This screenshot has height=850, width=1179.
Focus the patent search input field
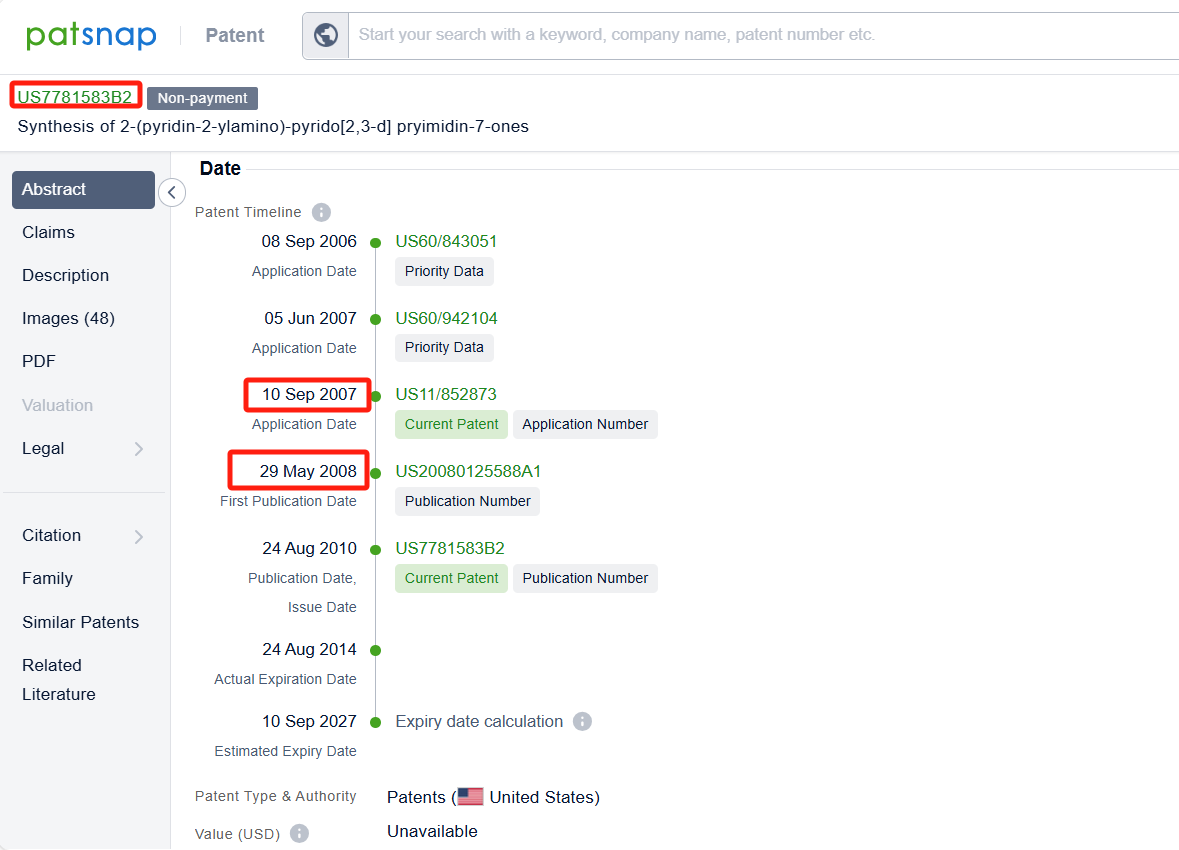(x=760, y=35)
